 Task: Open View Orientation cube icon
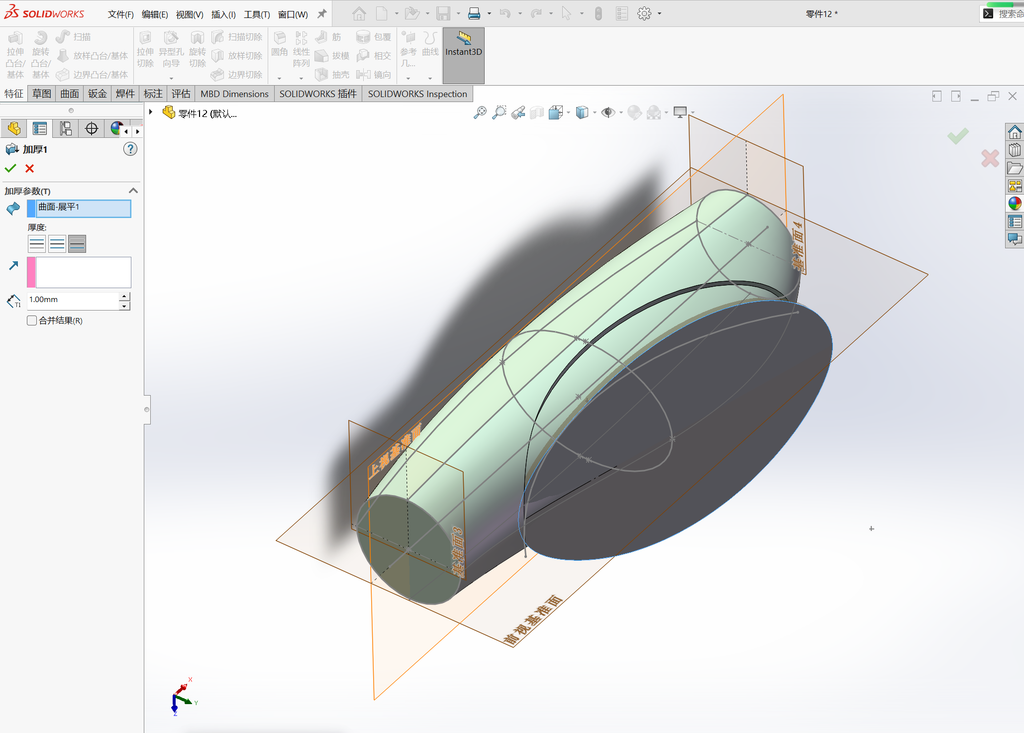point(556,113)
